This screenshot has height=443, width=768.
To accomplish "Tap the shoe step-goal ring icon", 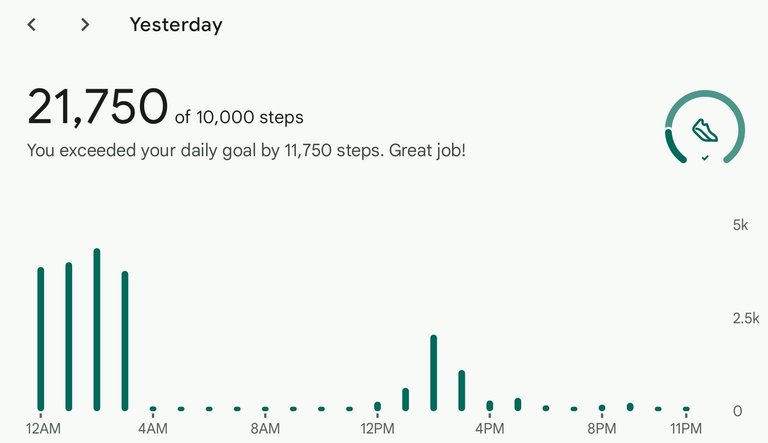I will [x=705, y=127].
